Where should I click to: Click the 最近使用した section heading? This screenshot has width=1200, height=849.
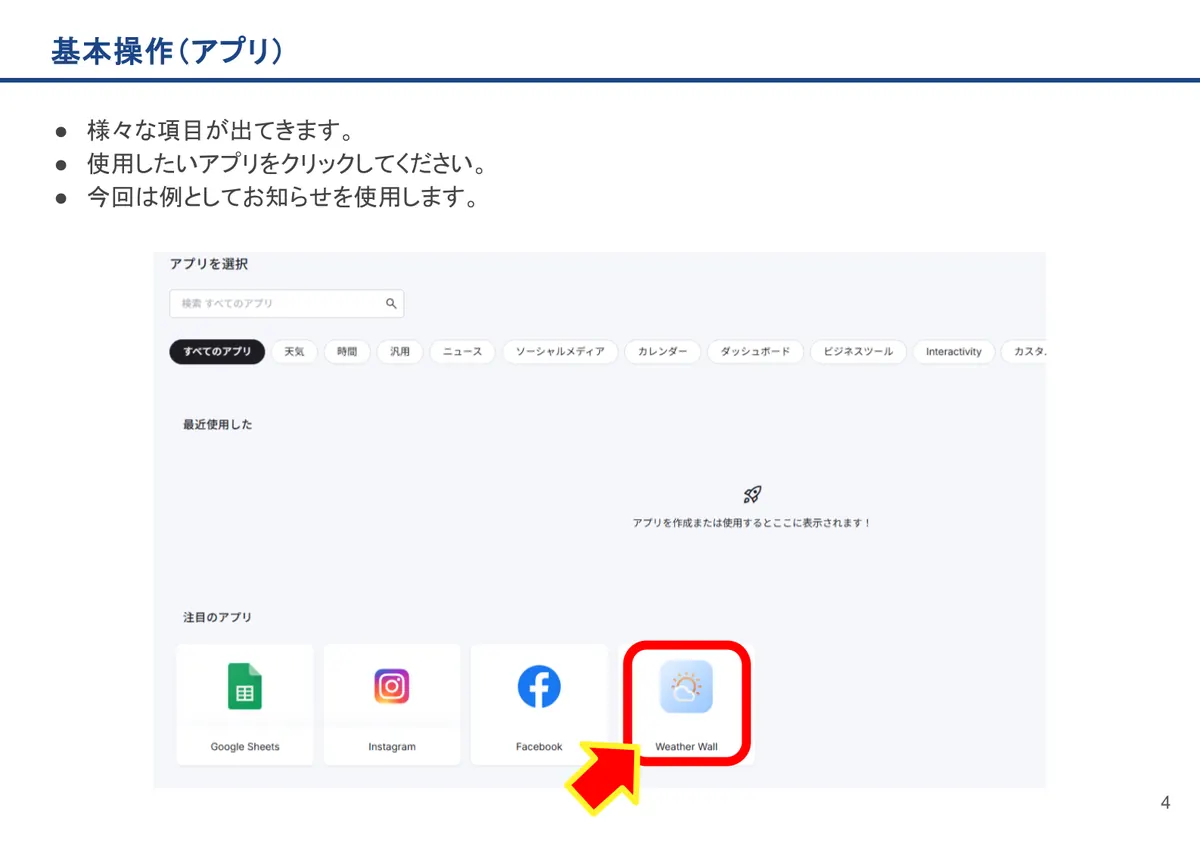point(218,425)
